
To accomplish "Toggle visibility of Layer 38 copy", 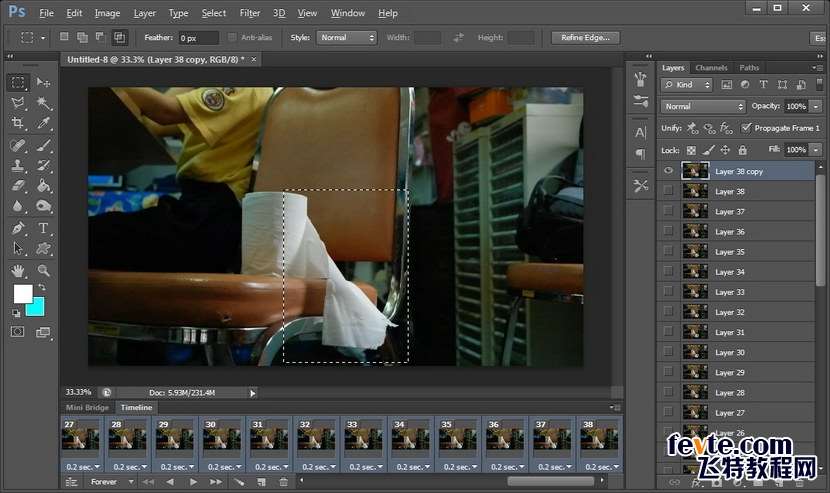I will 668,171.
